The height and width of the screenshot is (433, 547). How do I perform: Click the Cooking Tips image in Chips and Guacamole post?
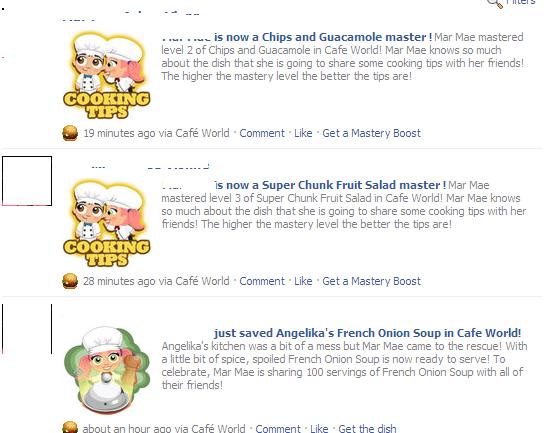click(106, 75)
